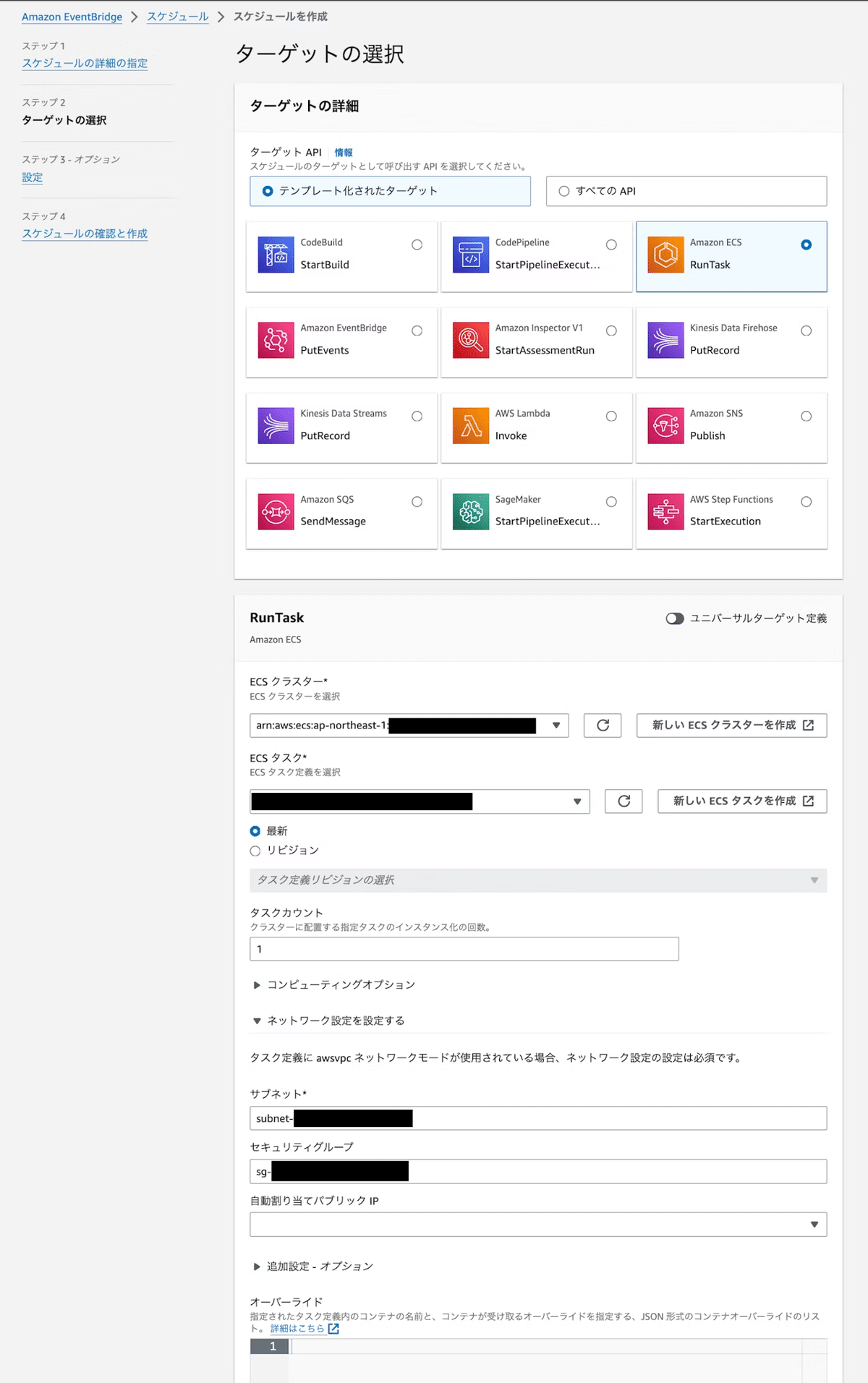Open スケジュール breadcrumb link
868x1383 pixels.
tap(178, 17)
